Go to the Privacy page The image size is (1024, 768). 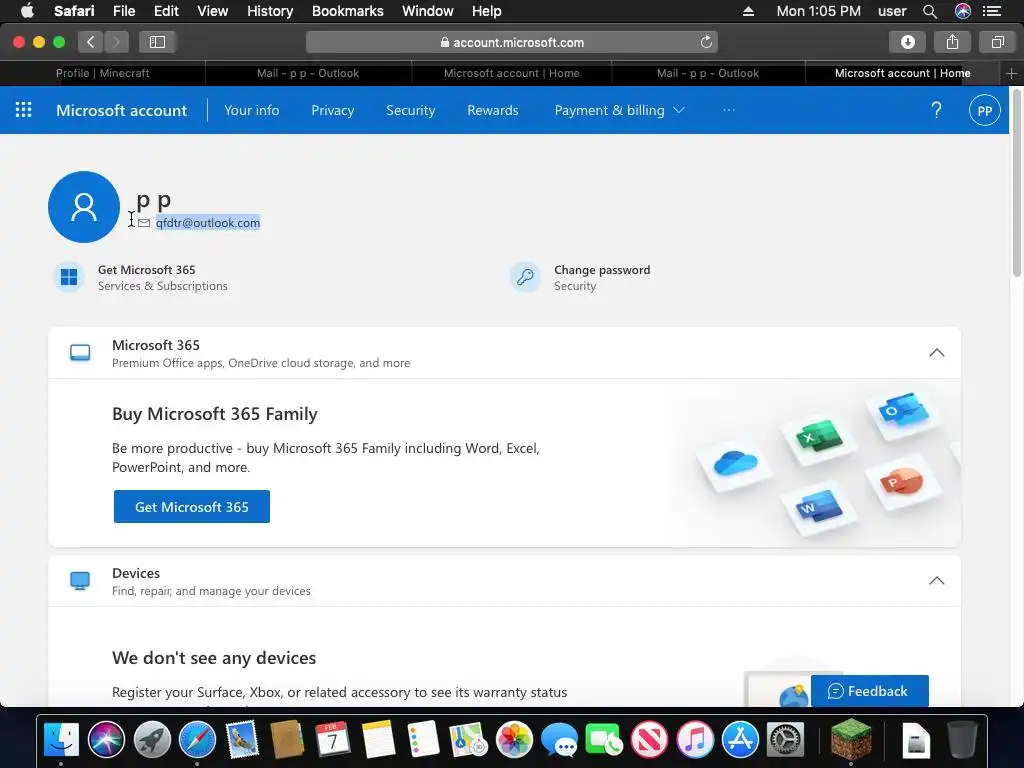[332, 110]
